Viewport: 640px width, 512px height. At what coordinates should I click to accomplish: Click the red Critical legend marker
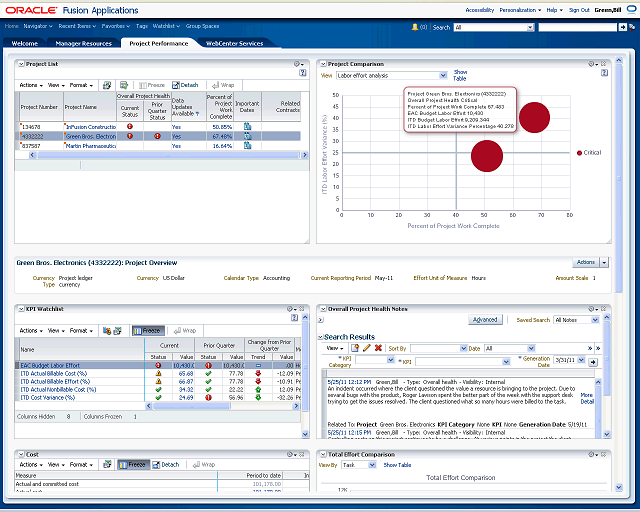click(579, 153)
